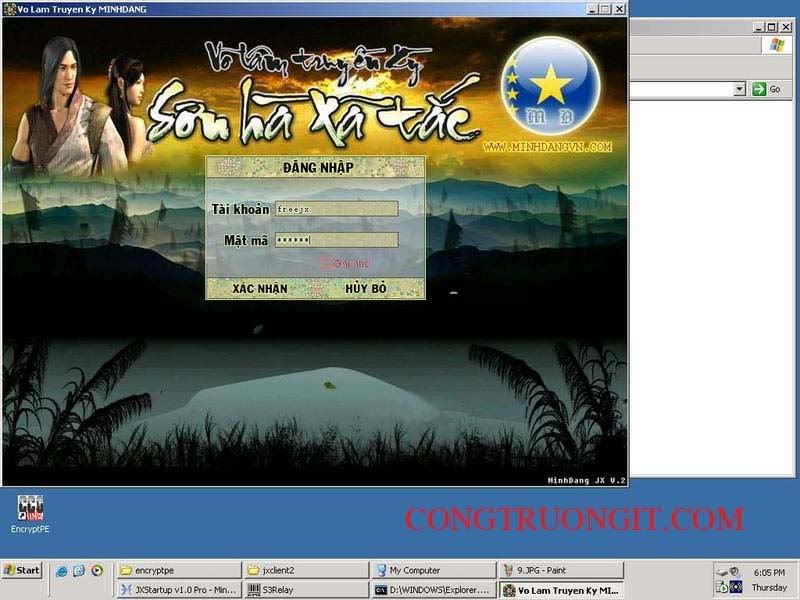Image resolution: width=800 pixels, height=600 pixels.
Task: Click the volume speaker icon in system tray
Action: pos(733,571)
